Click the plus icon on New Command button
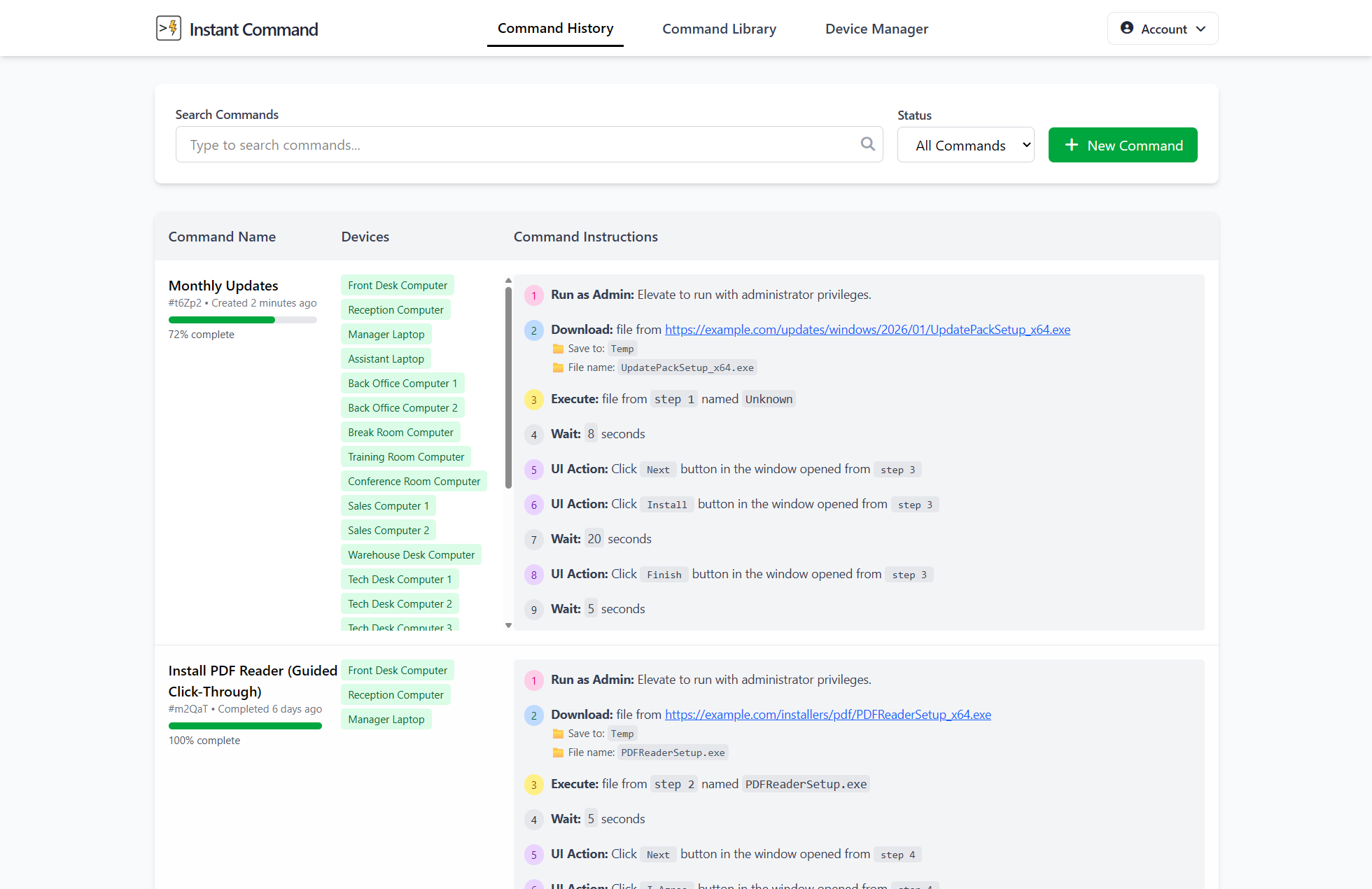 1071,145
